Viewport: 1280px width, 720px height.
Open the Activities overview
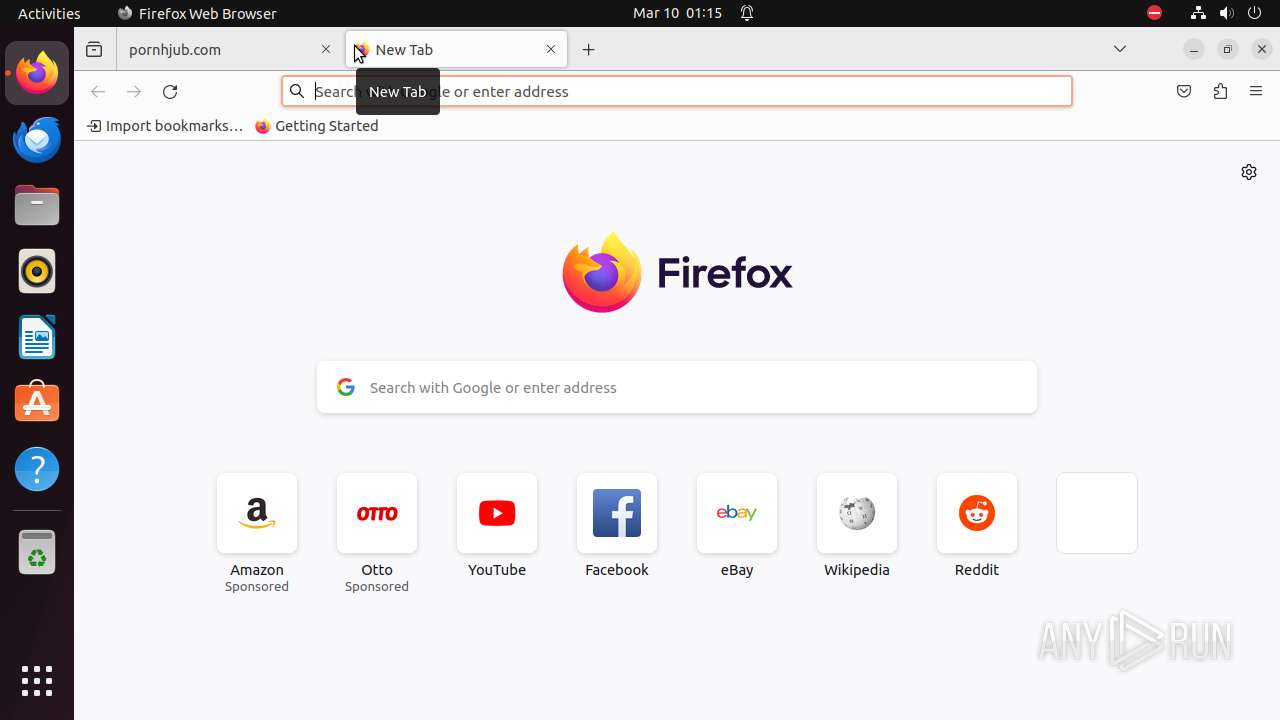pyautogui.click(x=49, y=13)
